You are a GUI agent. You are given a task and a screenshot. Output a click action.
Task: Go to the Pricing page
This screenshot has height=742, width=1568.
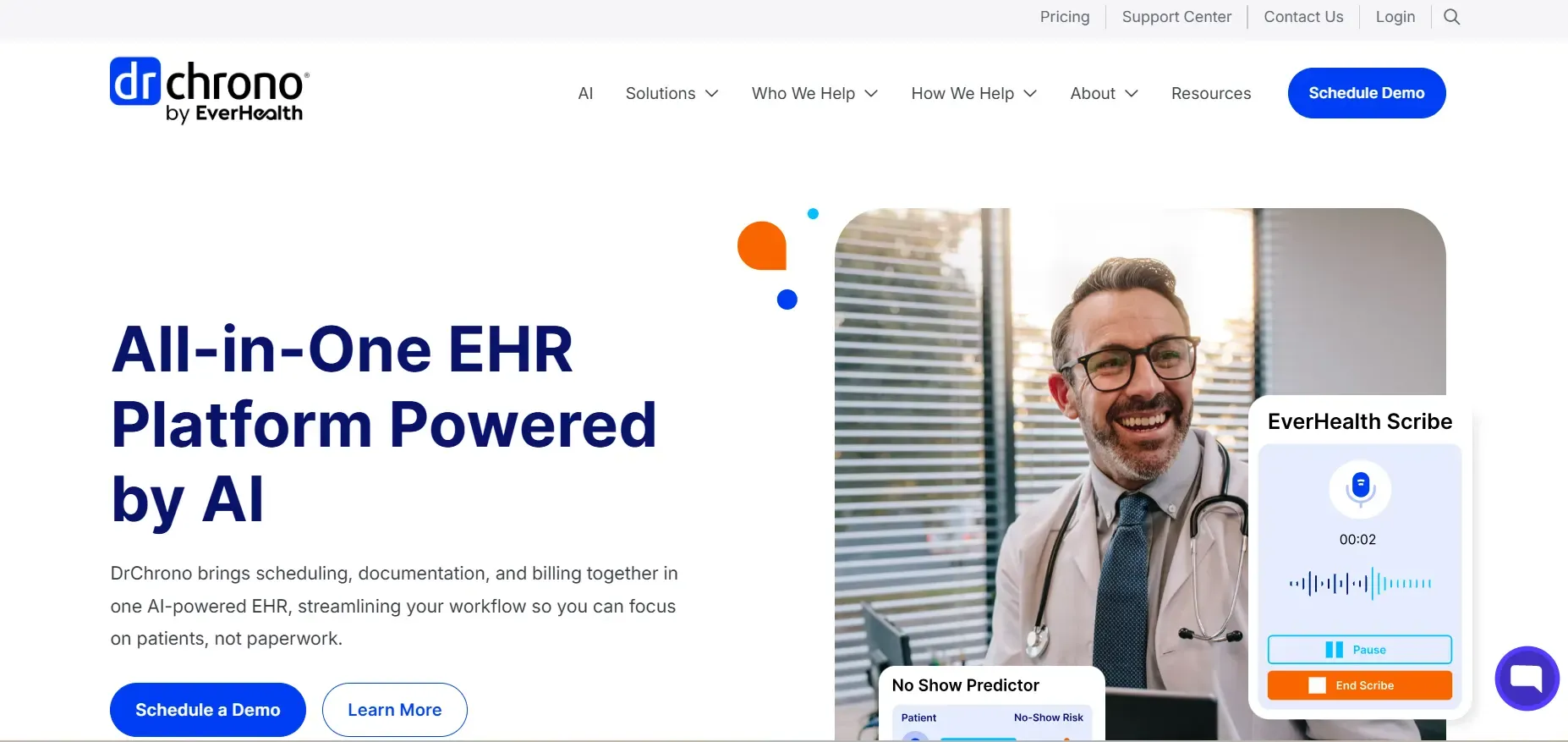[x=1065, y=17]
